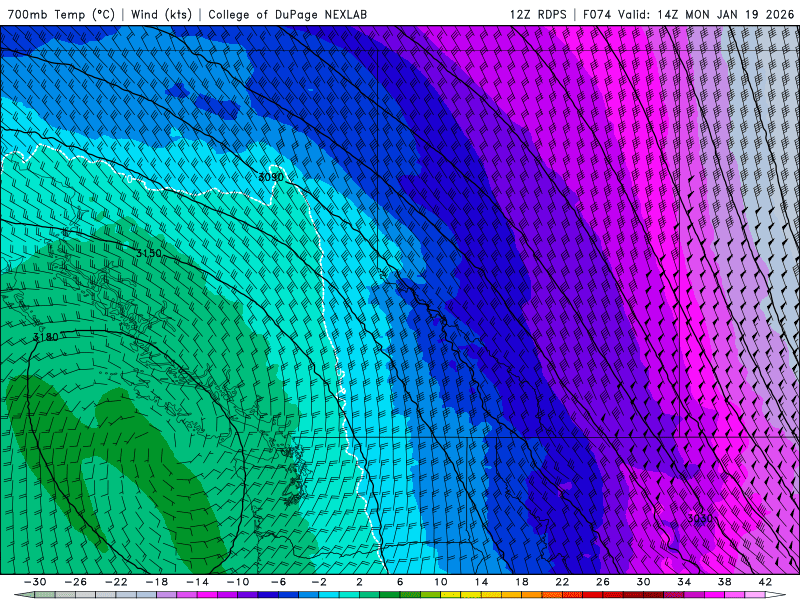Image resolution: width=800 pixels, height=600 pixels.
Task: Pick the red segment of the temperature color bar
Action: pyautogui.click(x=592, y=595)
